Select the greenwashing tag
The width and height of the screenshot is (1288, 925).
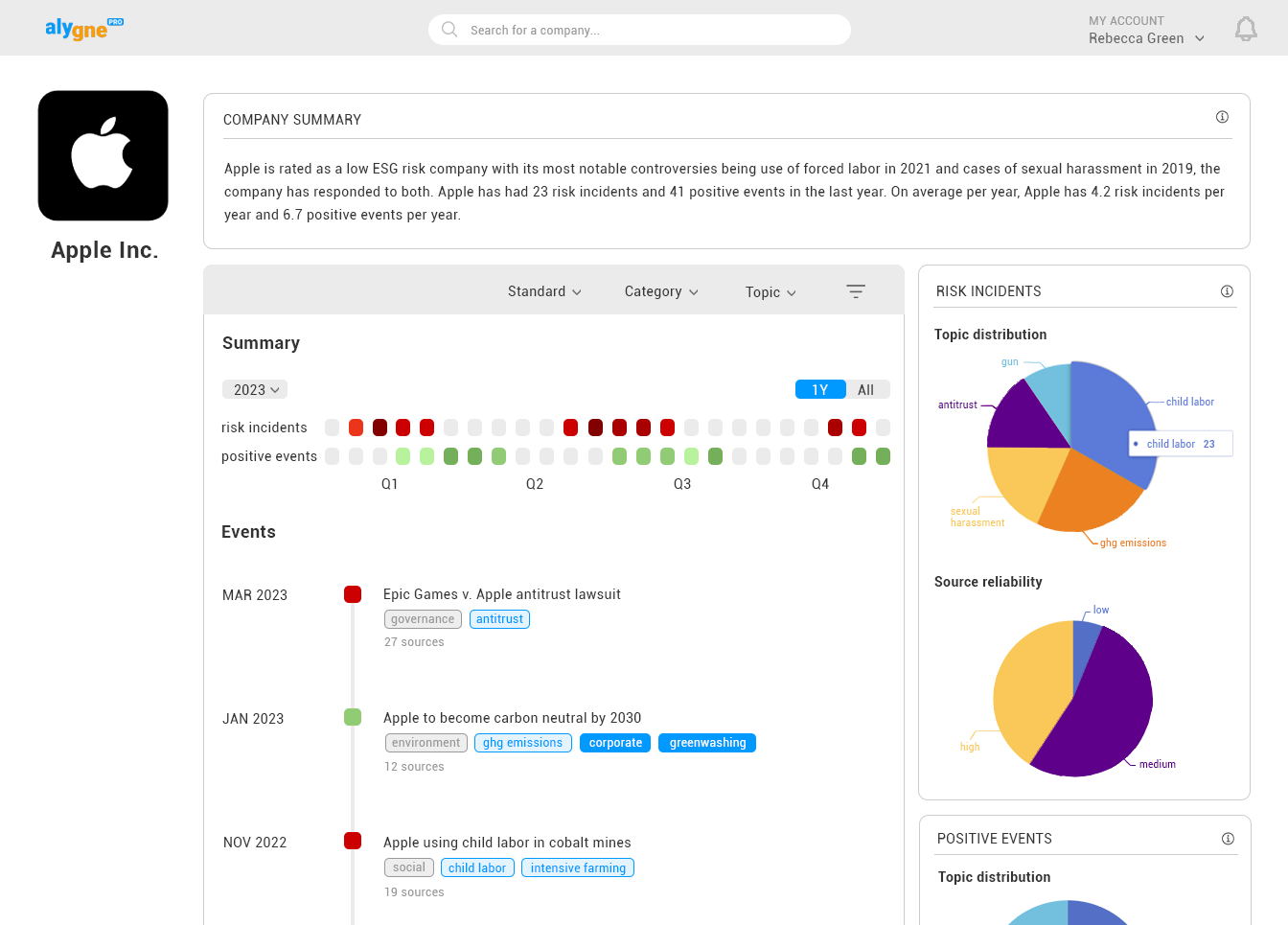click(x=707, y=743)
